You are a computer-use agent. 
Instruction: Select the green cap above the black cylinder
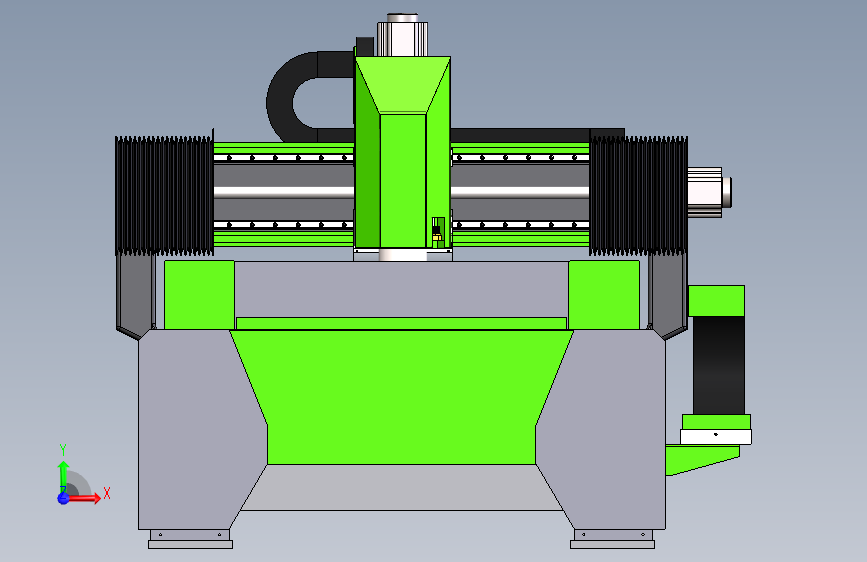coord(717,301)
